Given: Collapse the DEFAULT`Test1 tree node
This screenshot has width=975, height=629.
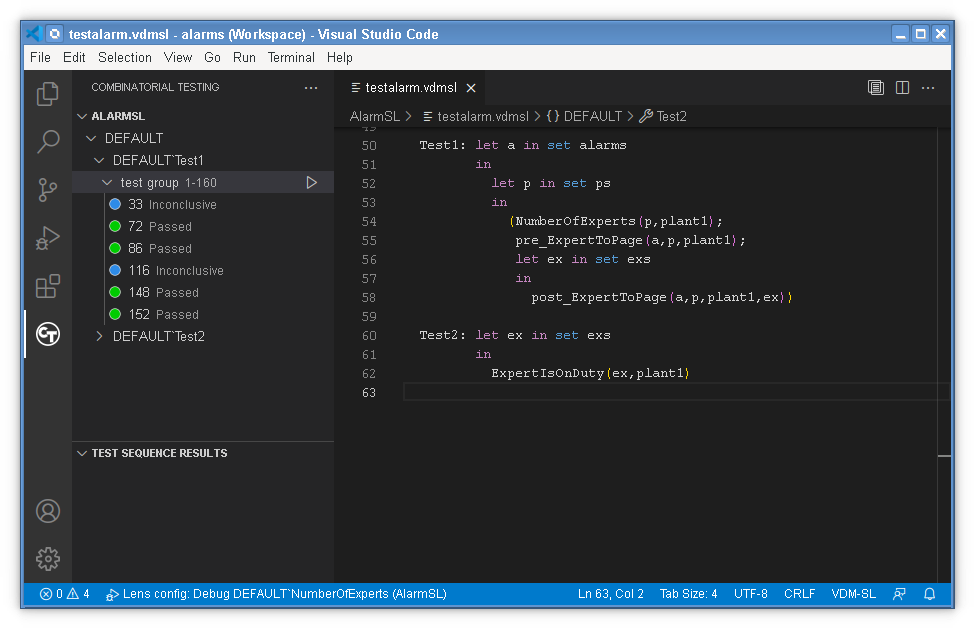Looking at the screenshot, I should point(99,160).
